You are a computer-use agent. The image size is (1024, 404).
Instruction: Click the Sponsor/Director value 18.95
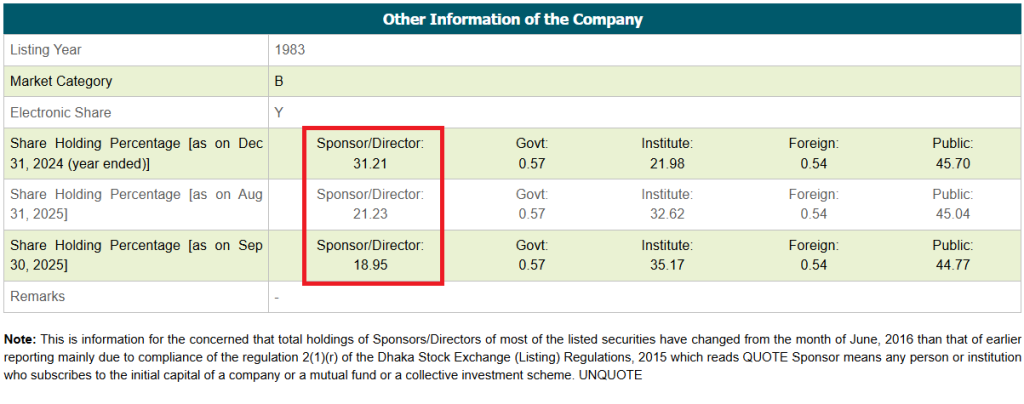point(370,264)
